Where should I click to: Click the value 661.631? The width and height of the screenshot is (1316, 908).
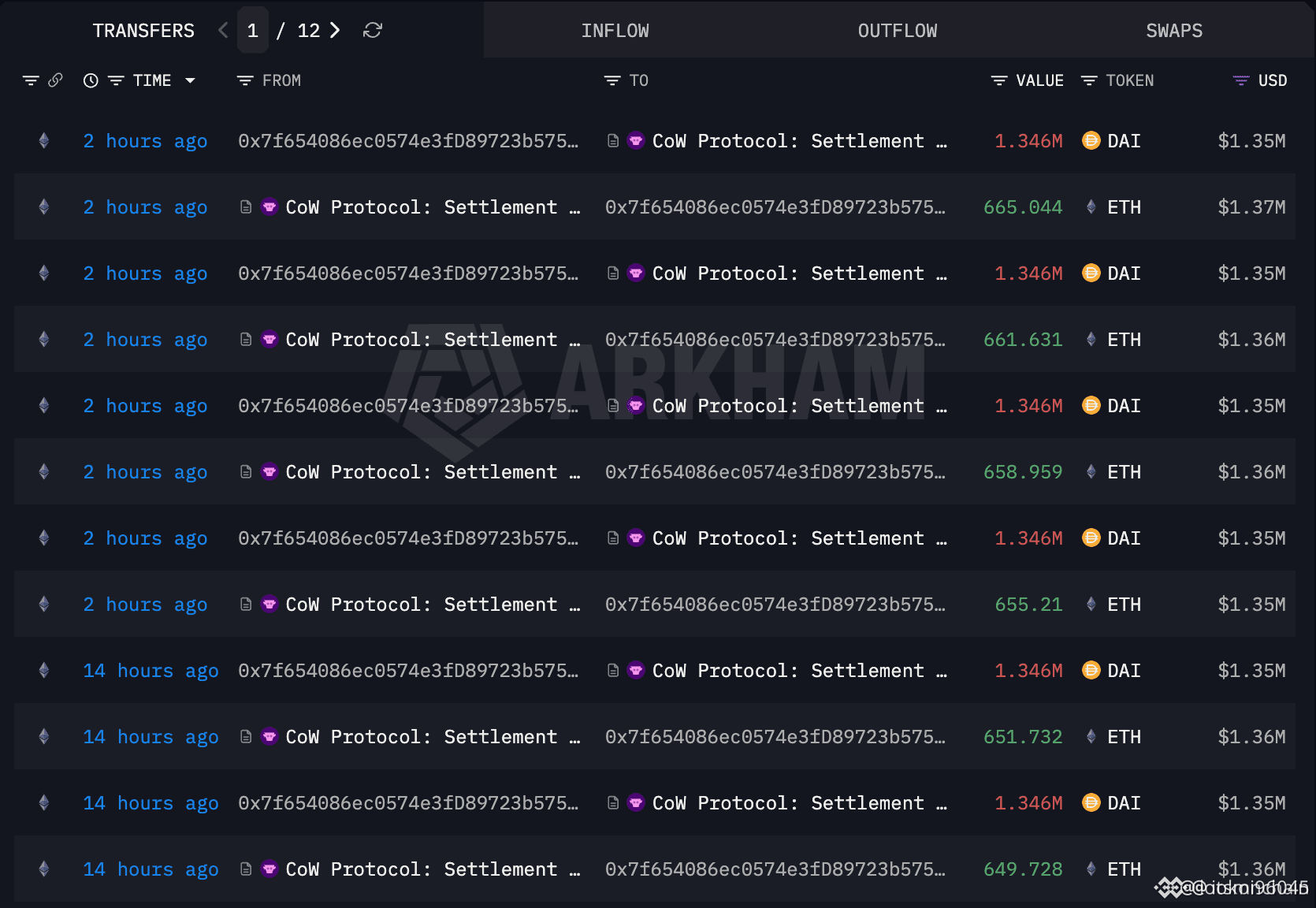coord(1023,340)
